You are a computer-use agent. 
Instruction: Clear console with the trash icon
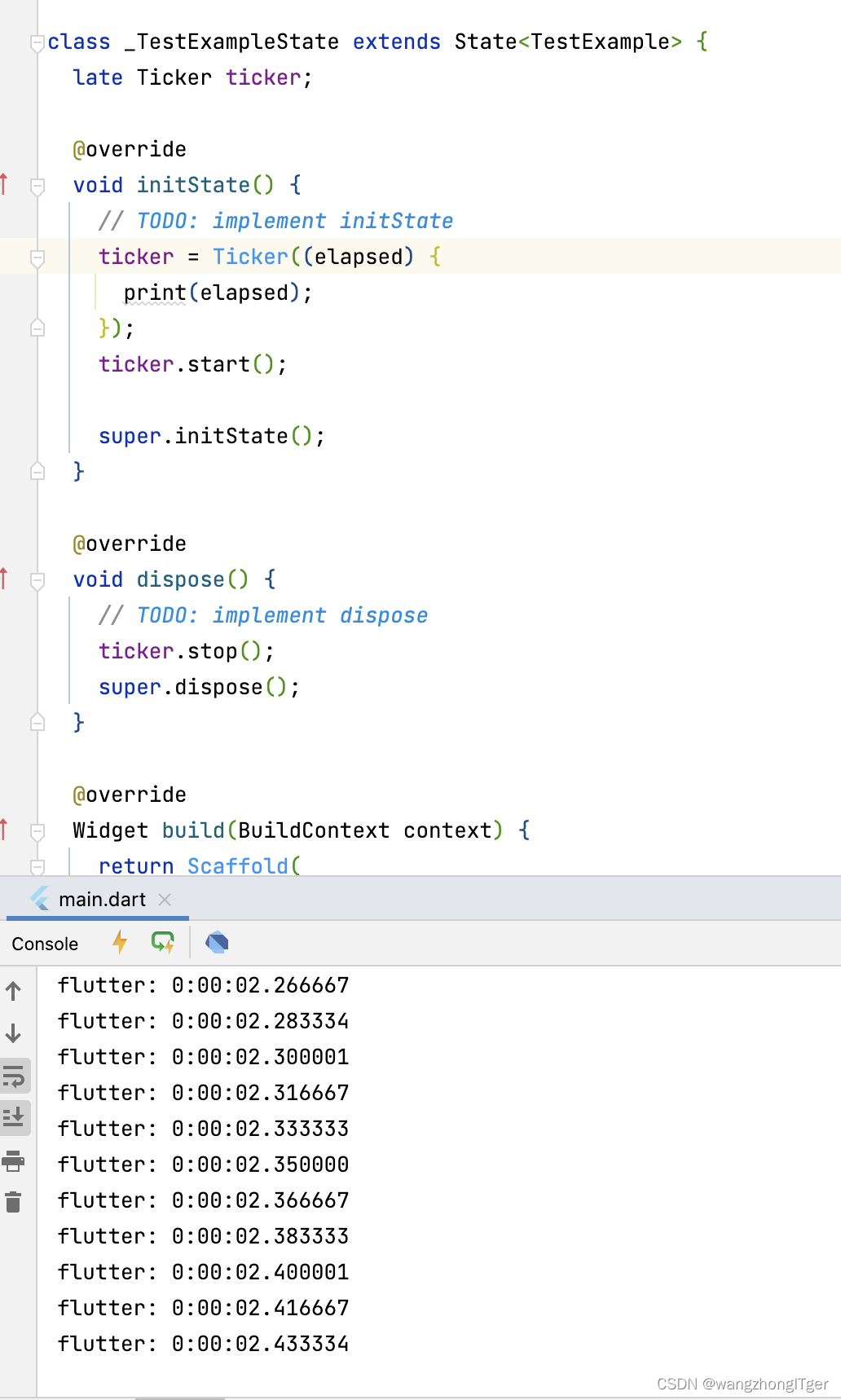coord(14,1202)
